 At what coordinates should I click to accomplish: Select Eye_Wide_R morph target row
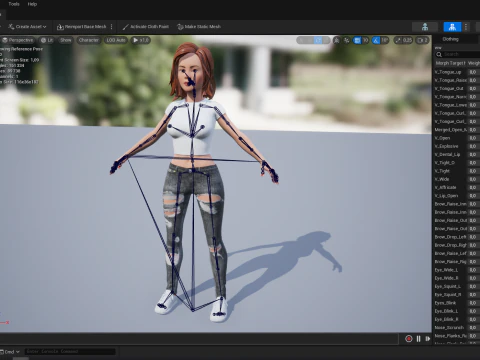coord(457,278)
